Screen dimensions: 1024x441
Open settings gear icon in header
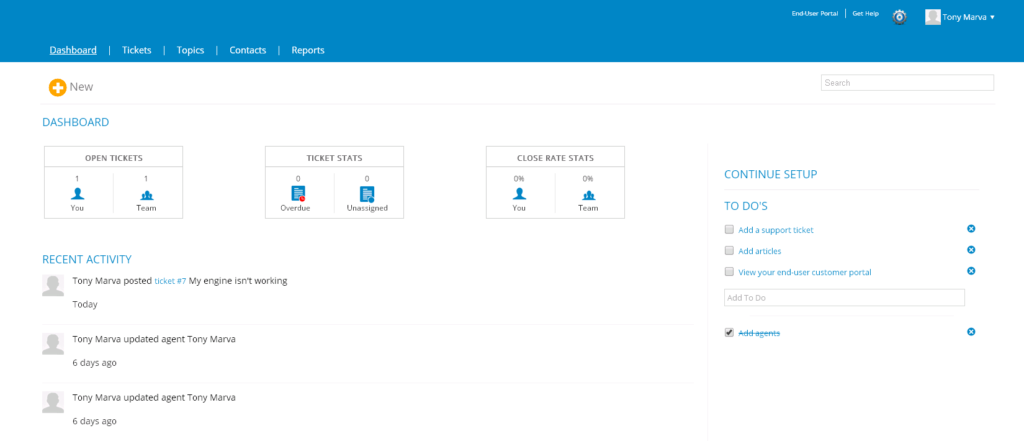900,17
